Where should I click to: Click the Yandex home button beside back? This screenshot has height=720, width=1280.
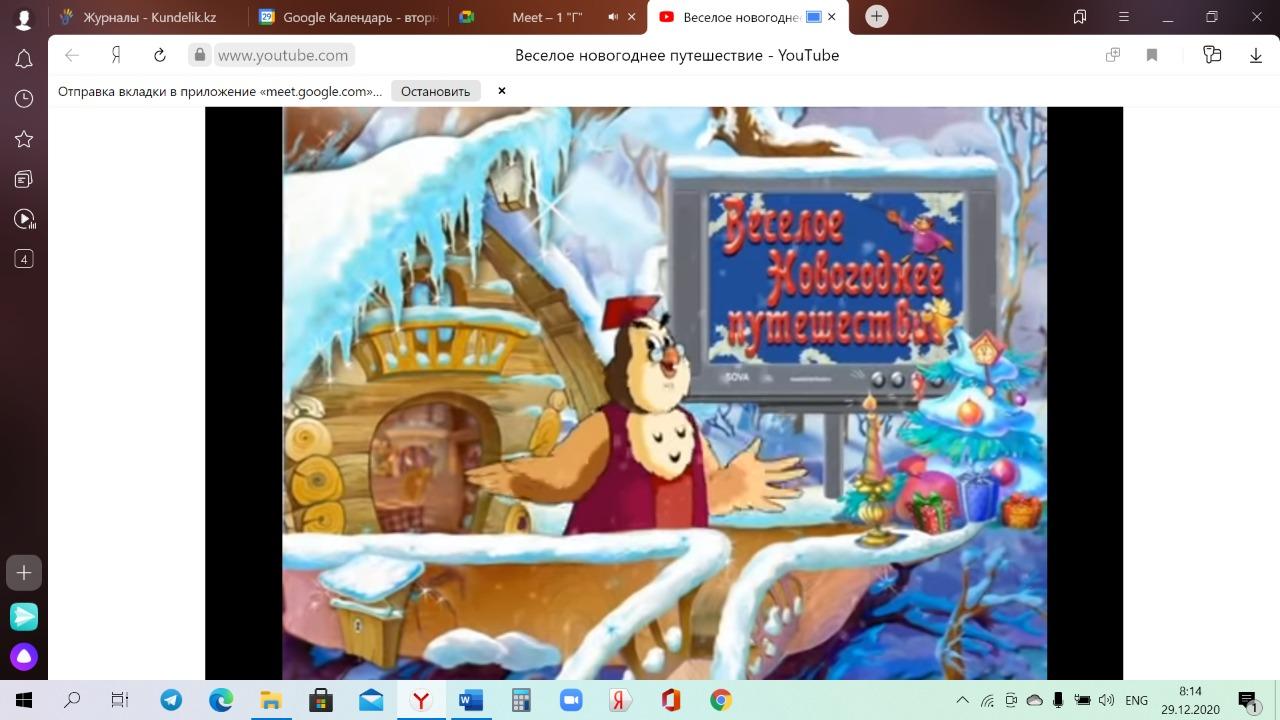point(116,55)
